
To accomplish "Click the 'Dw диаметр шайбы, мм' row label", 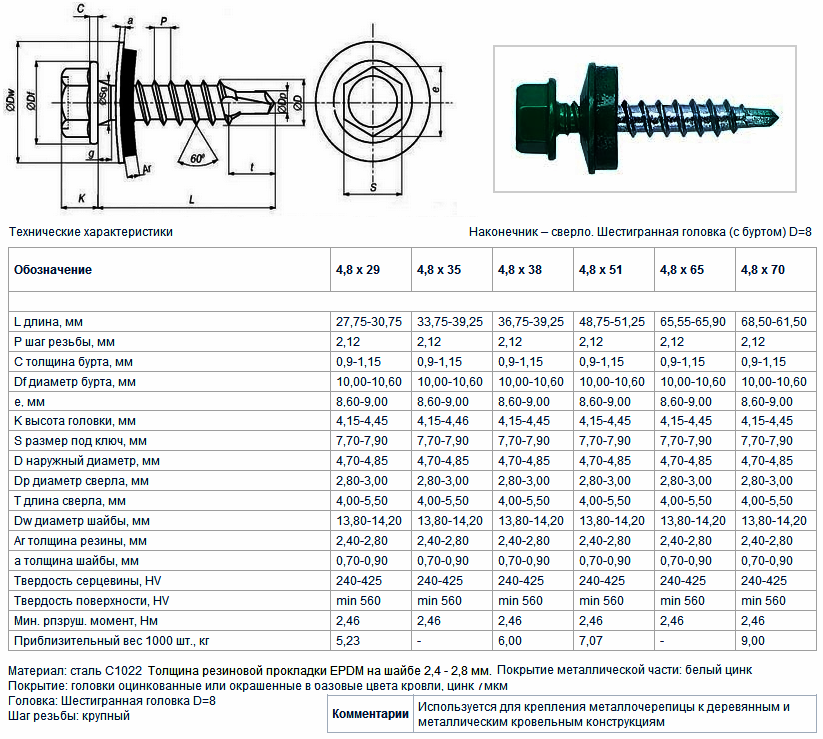I will point(82,521).
